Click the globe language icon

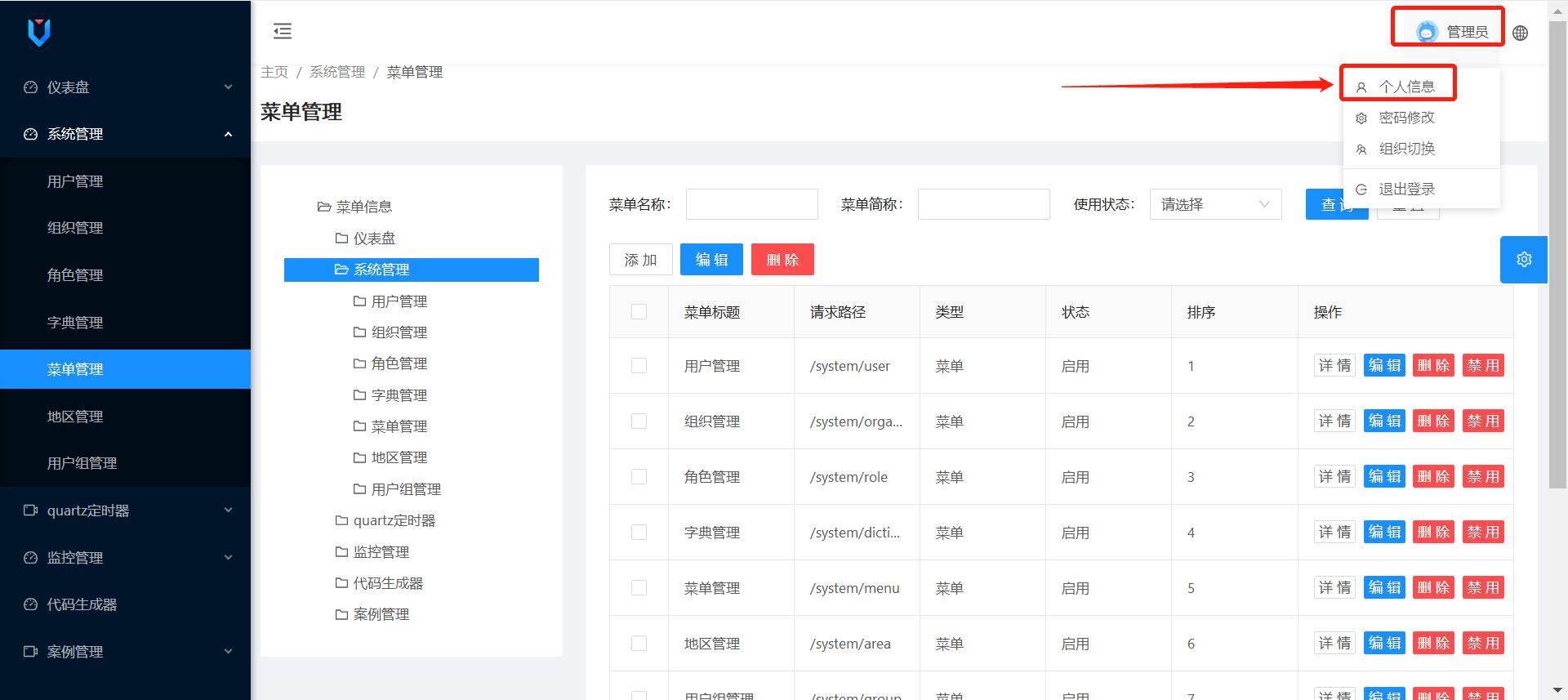tap(1520, 33)
